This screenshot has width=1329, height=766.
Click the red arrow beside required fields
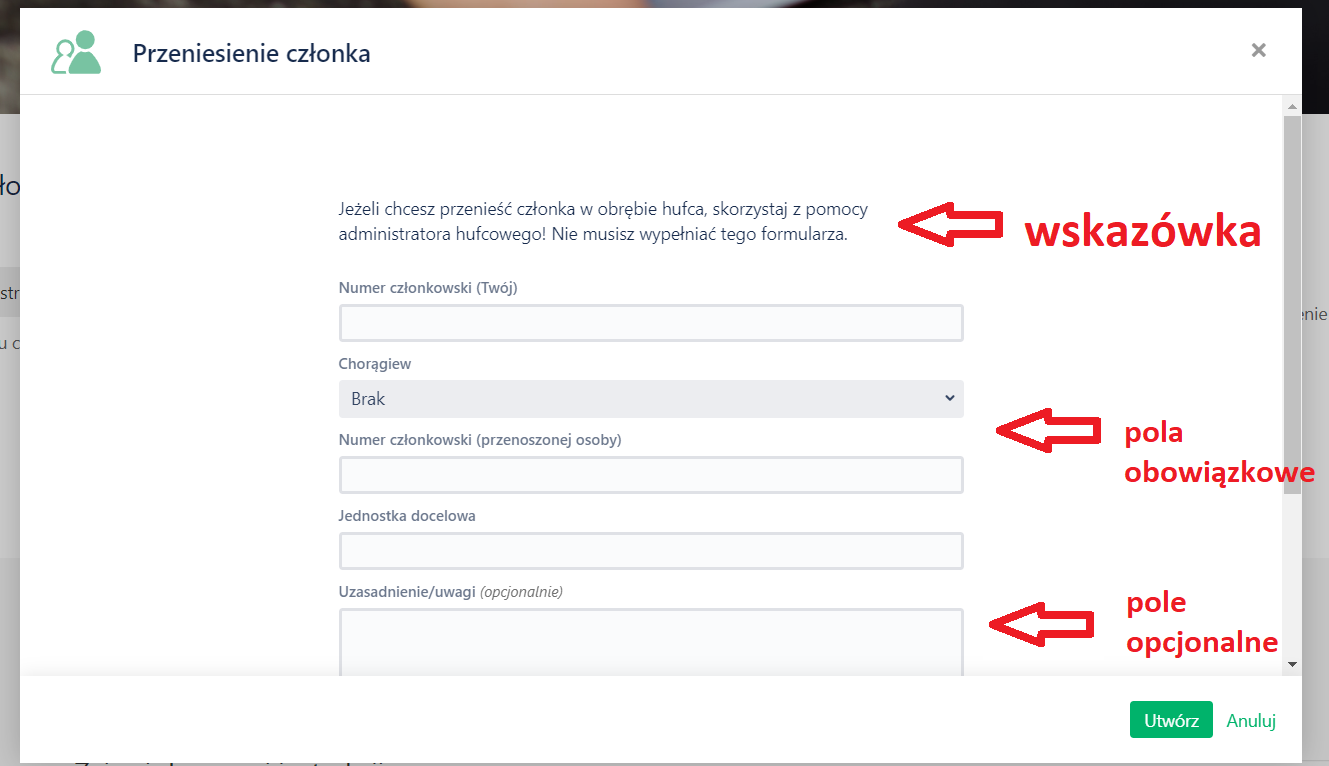(x=1046, y=430)
